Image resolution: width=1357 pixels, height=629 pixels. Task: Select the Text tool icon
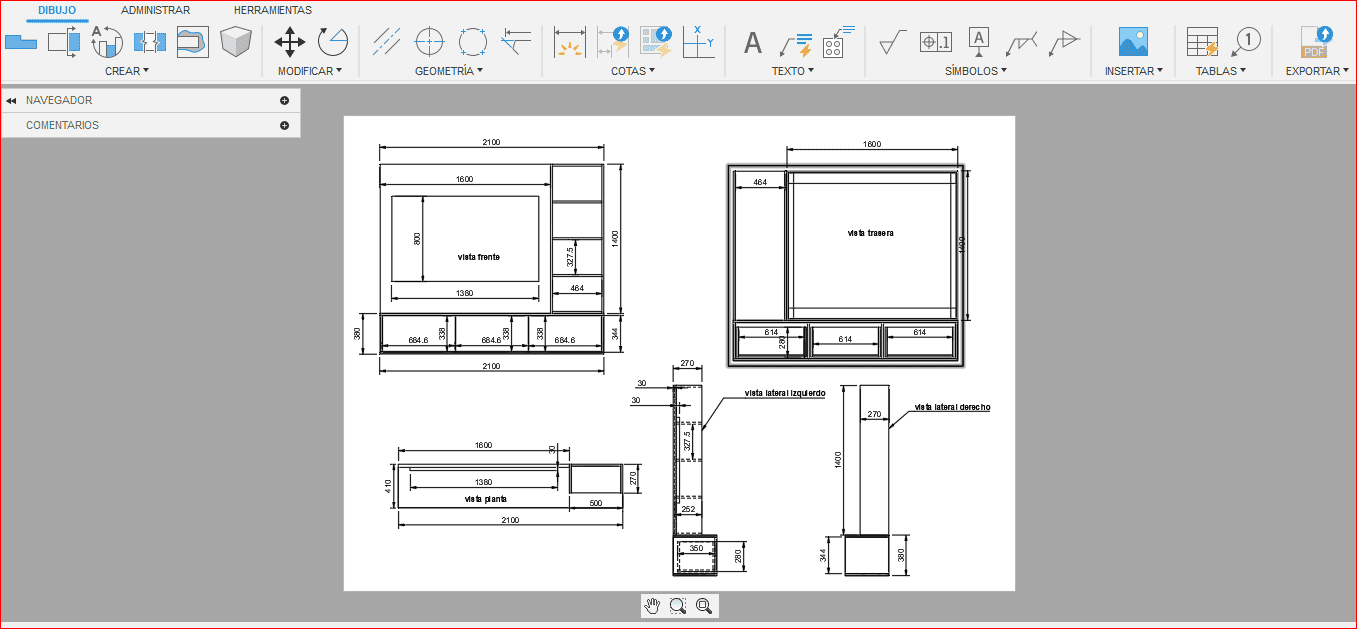click(753, 42)
